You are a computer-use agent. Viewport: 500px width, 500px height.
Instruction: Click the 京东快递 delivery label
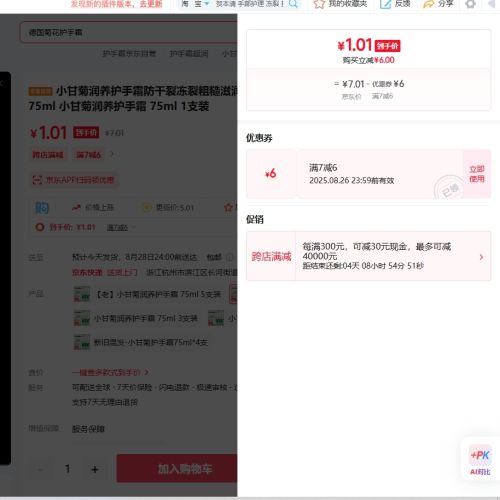coord(87,272)
